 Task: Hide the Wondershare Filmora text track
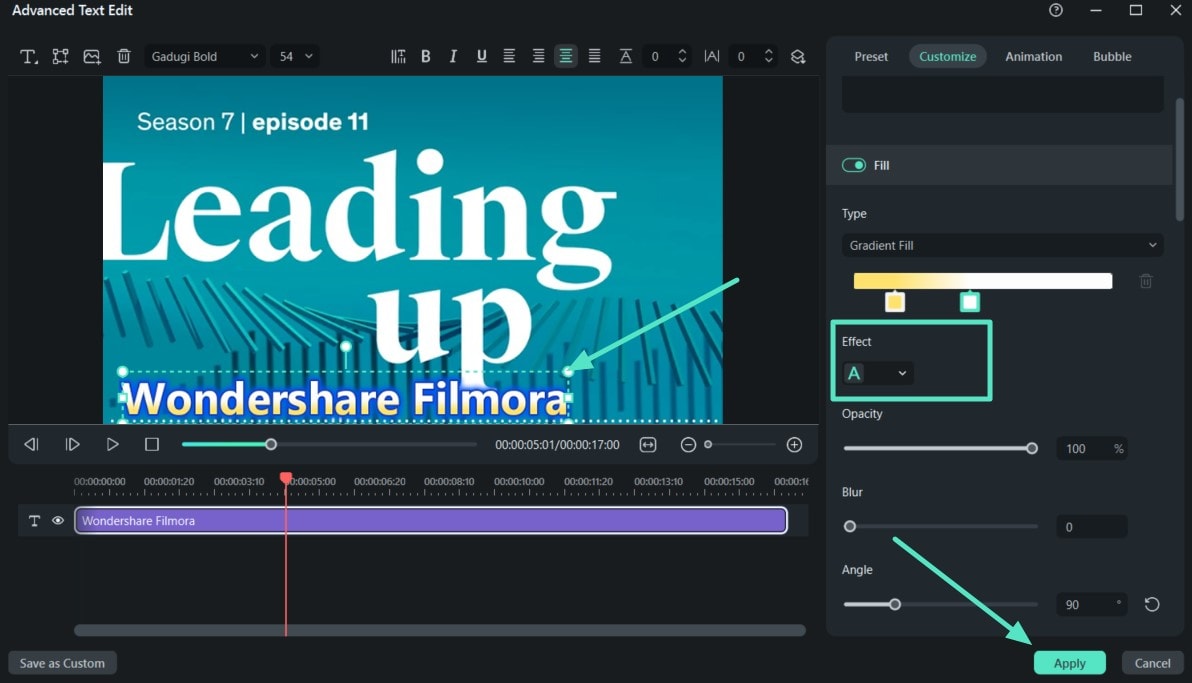pos(58,520)
